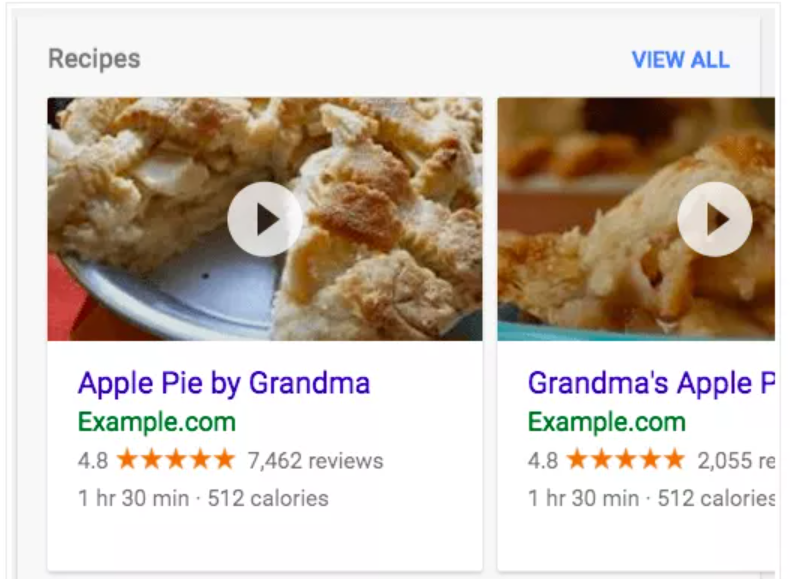Click 1 hr 30 min on the second recipe card
The height and width of the screenshot is (579, 790).
click(x=585, y=497)
